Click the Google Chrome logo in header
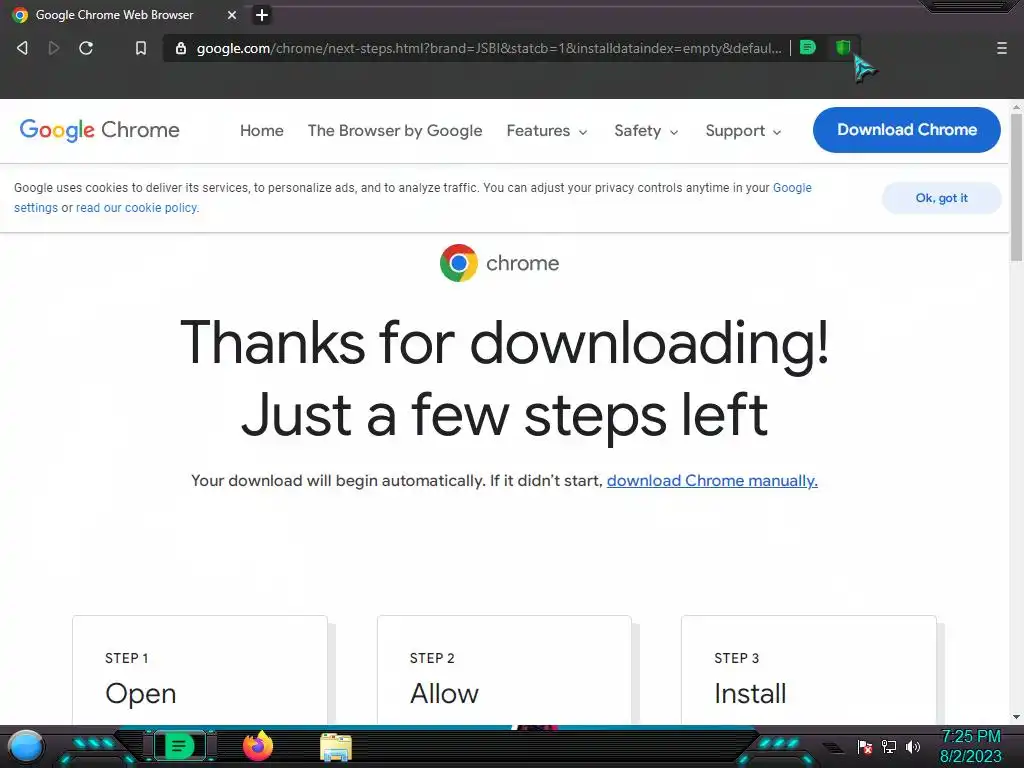Screen dimensions: 1024x768 point(99,130)
